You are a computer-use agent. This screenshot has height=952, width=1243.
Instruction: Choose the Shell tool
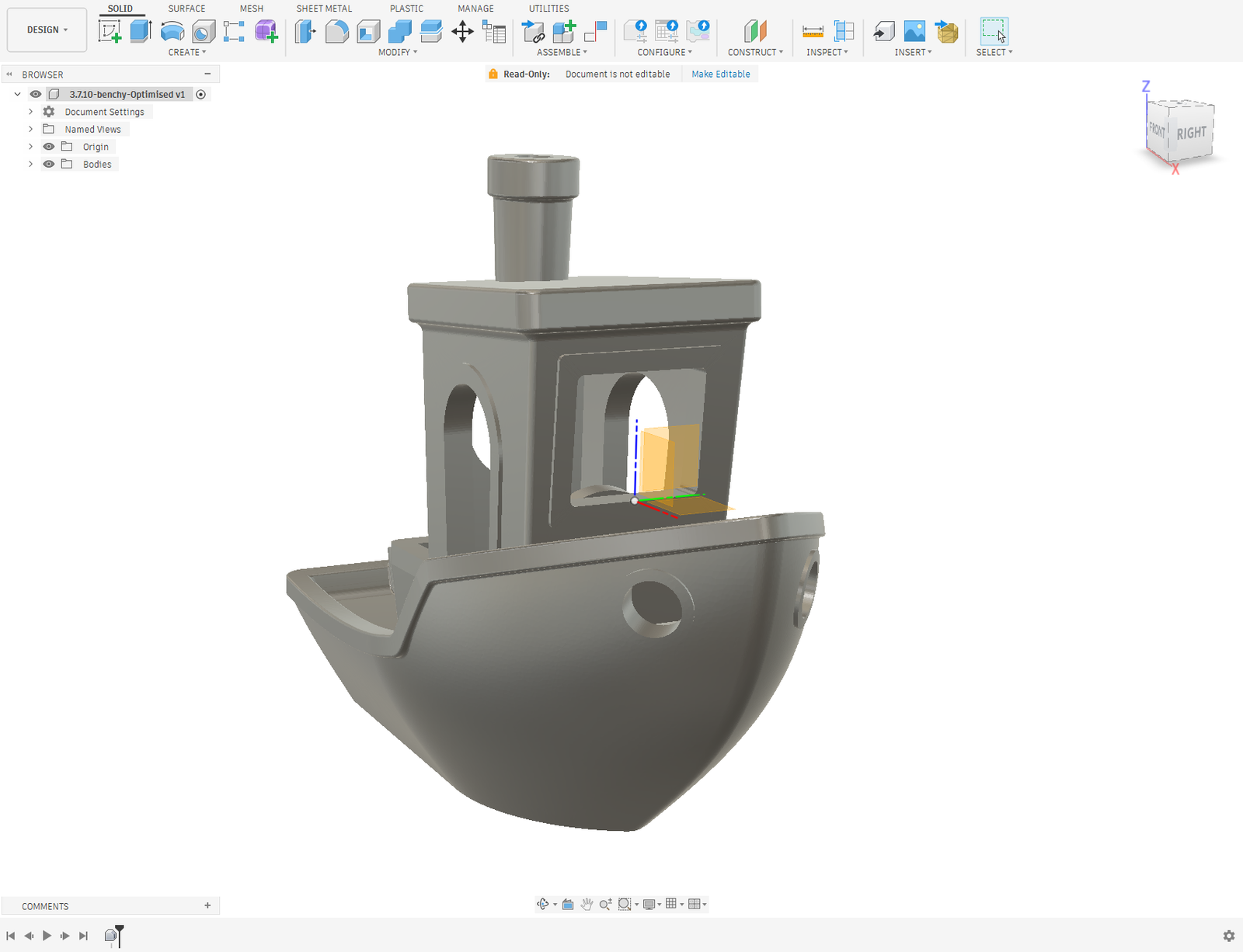tap(368, 31)
